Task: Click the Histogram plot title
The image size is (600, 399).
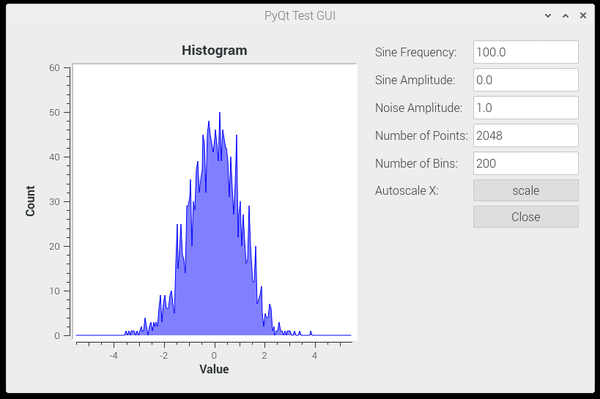Action: tap(214, 50)
